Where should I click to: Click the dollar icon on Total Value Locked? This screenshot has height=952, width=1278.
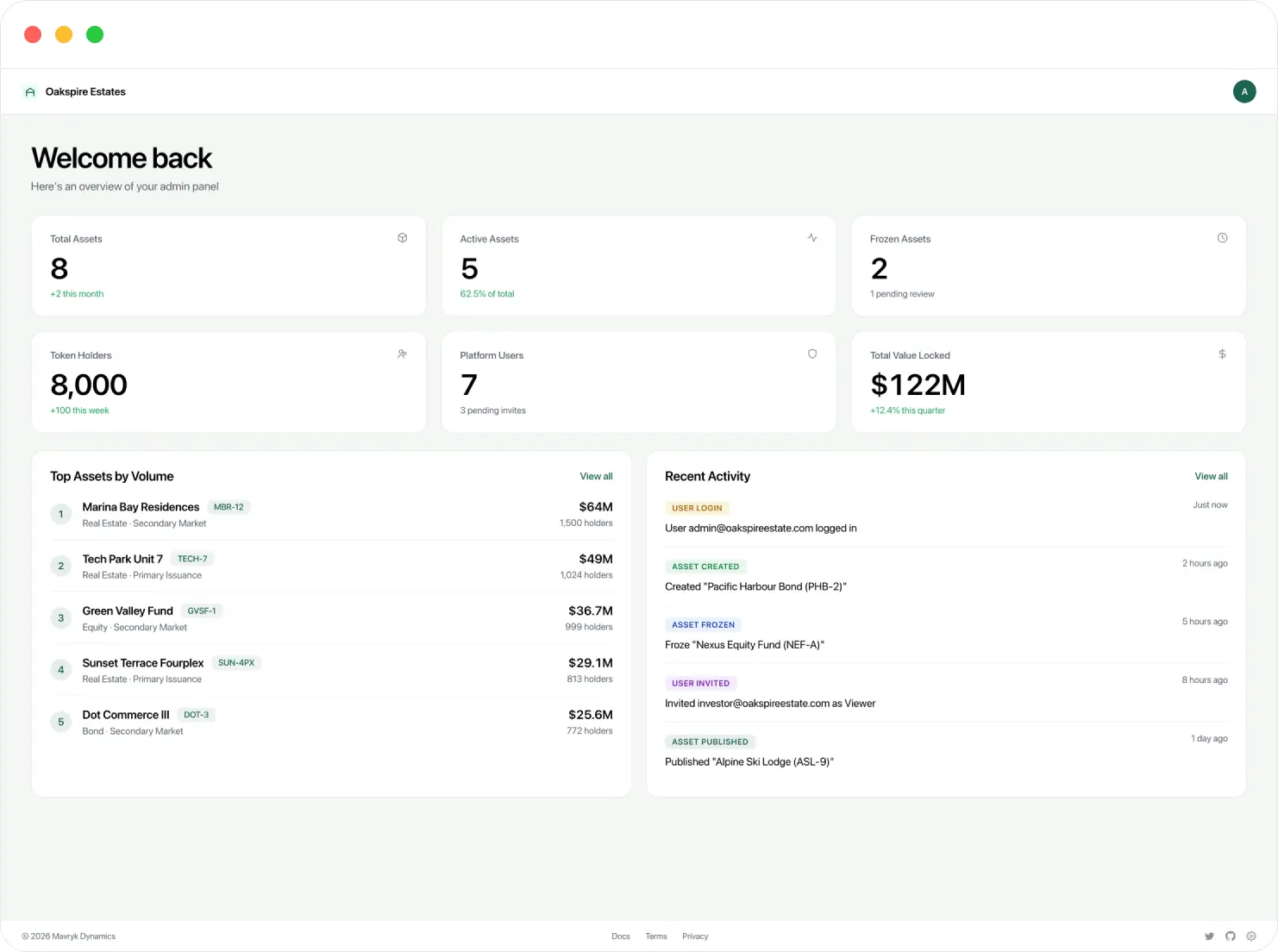click(x=1222, y=354)
